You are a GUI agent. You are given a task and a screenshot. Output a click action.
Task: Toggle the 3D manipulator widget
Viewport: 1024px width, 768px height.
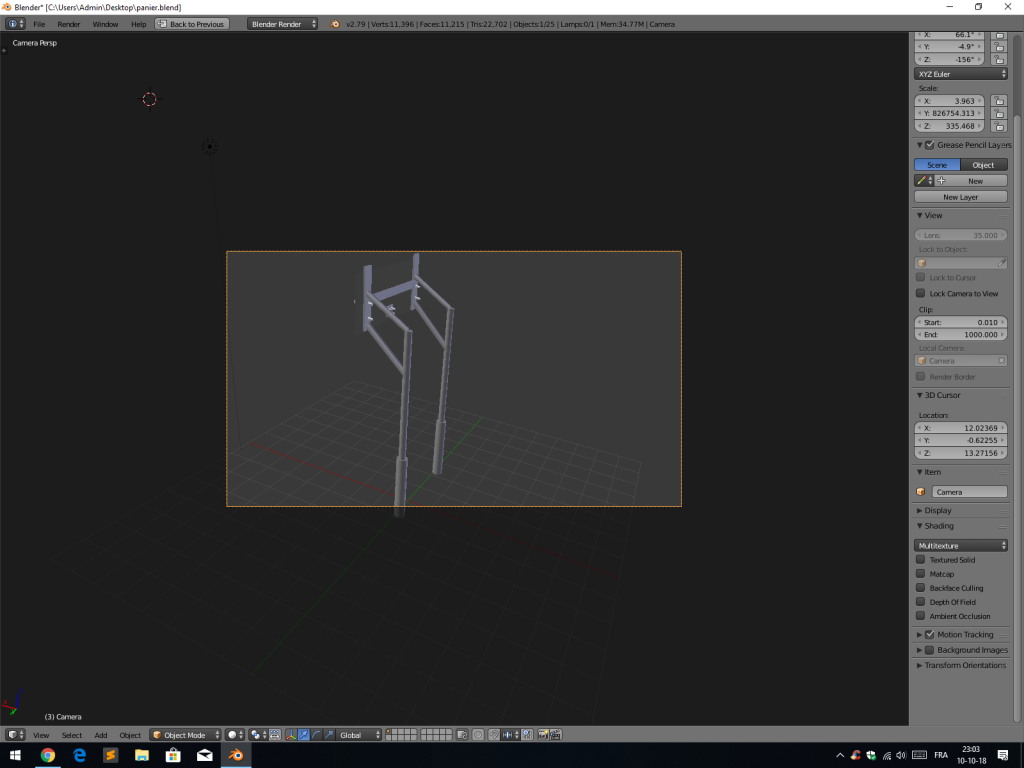click(291, 735)
